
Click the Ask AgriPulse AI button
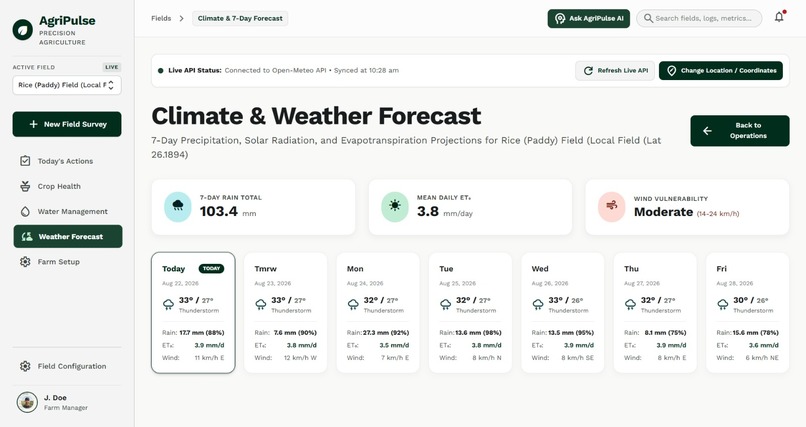[589, 18]
